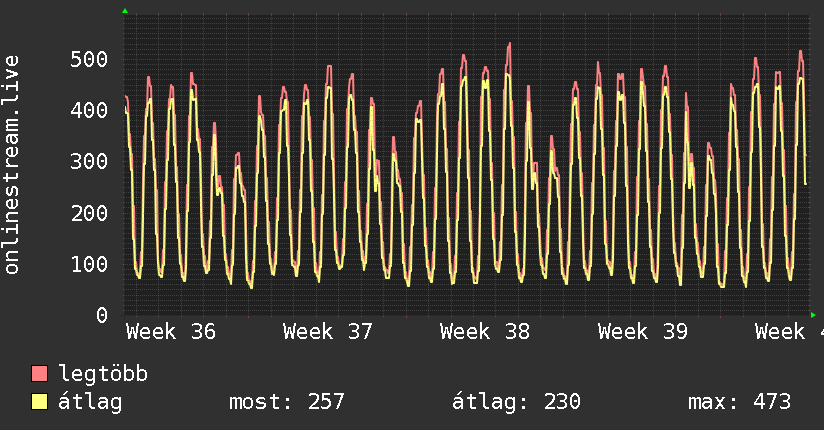Click the yellow átlag legend color swatch
Viewport: 824px width, 430px height.
tap(39, 402)
